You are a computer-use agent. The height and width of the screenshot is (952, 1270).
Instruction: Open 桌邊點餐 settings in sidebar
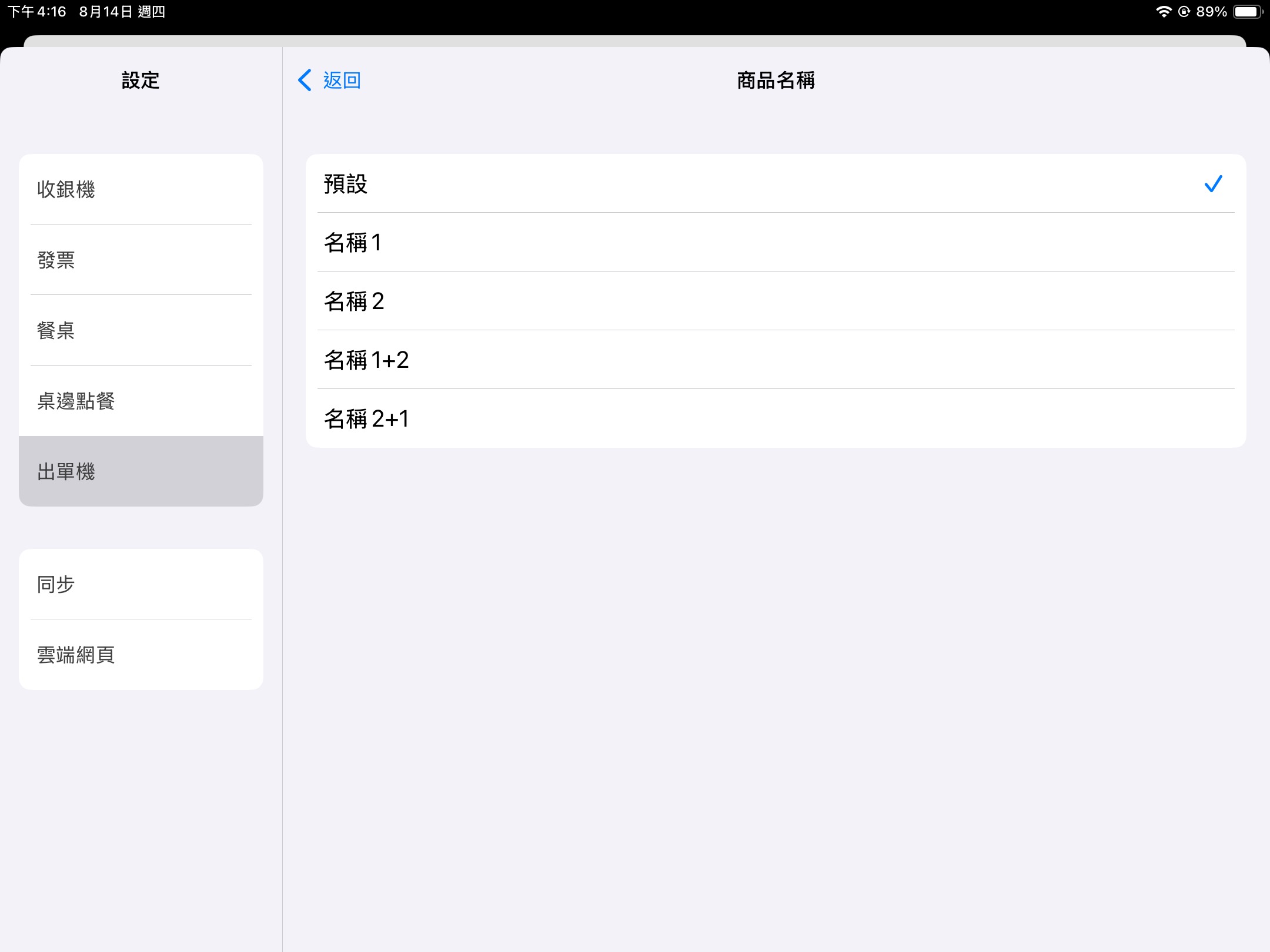(141, 401)
